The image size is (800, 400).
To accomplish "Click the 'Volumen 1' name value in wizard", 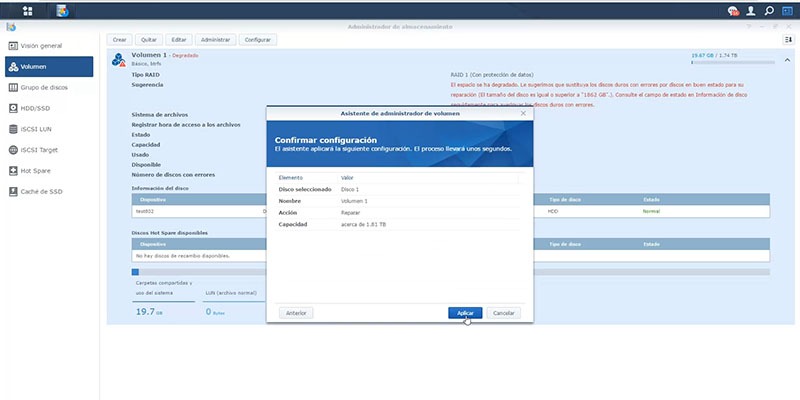I will [354, 201].
